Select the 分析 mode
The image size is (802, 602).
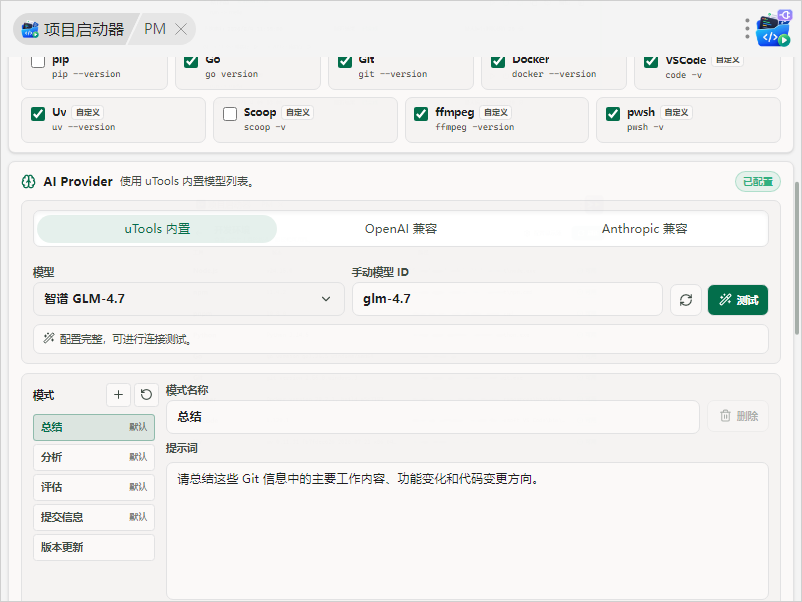(x=94, y=457)
